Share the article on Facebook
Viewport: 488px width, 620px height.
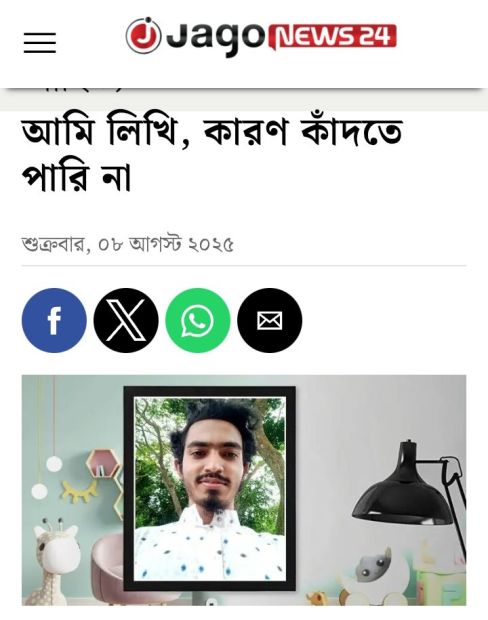click(x=54, y=320)
